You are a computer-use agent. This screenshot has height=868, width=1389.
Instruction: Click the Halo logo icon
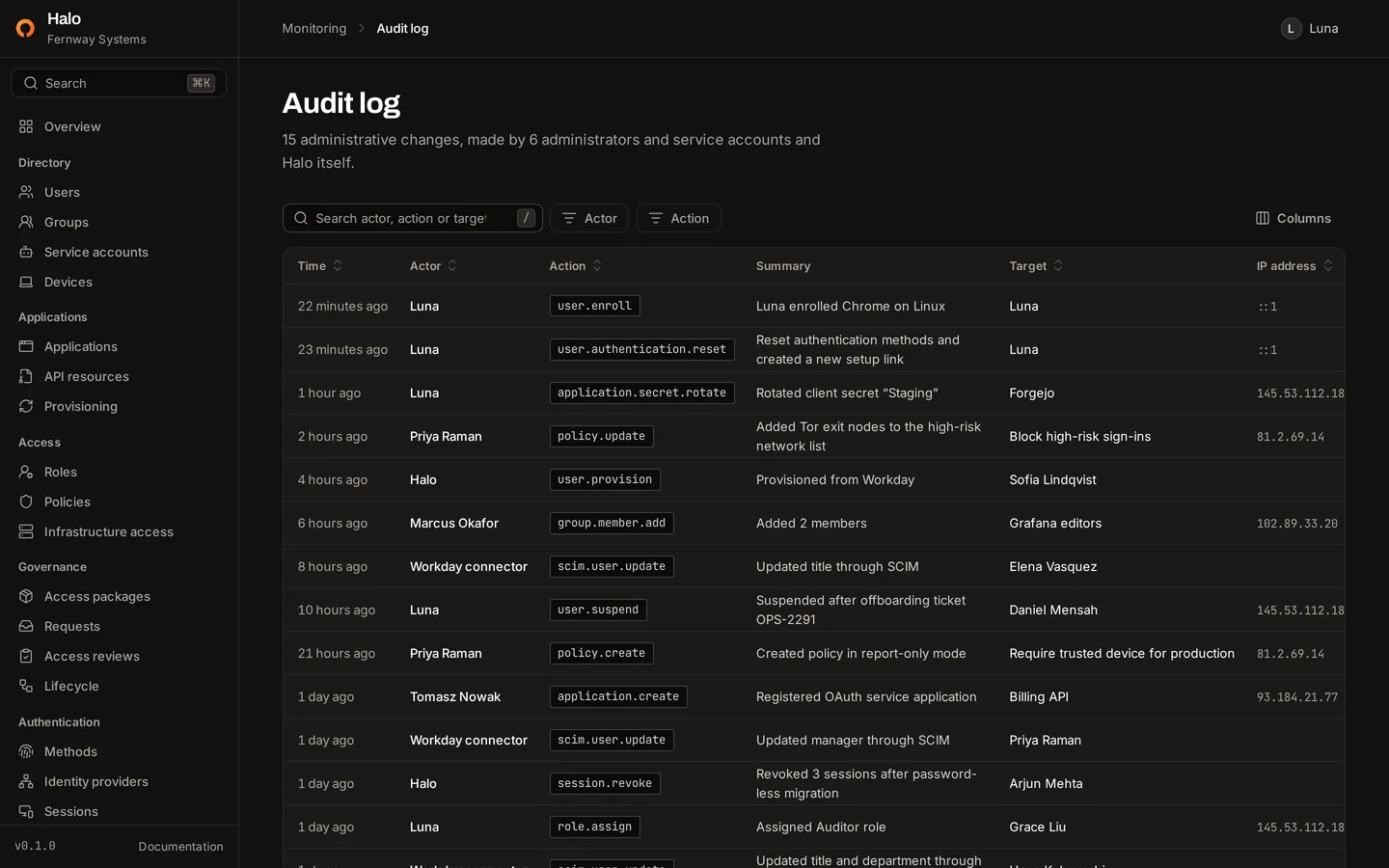coord(26,28)
